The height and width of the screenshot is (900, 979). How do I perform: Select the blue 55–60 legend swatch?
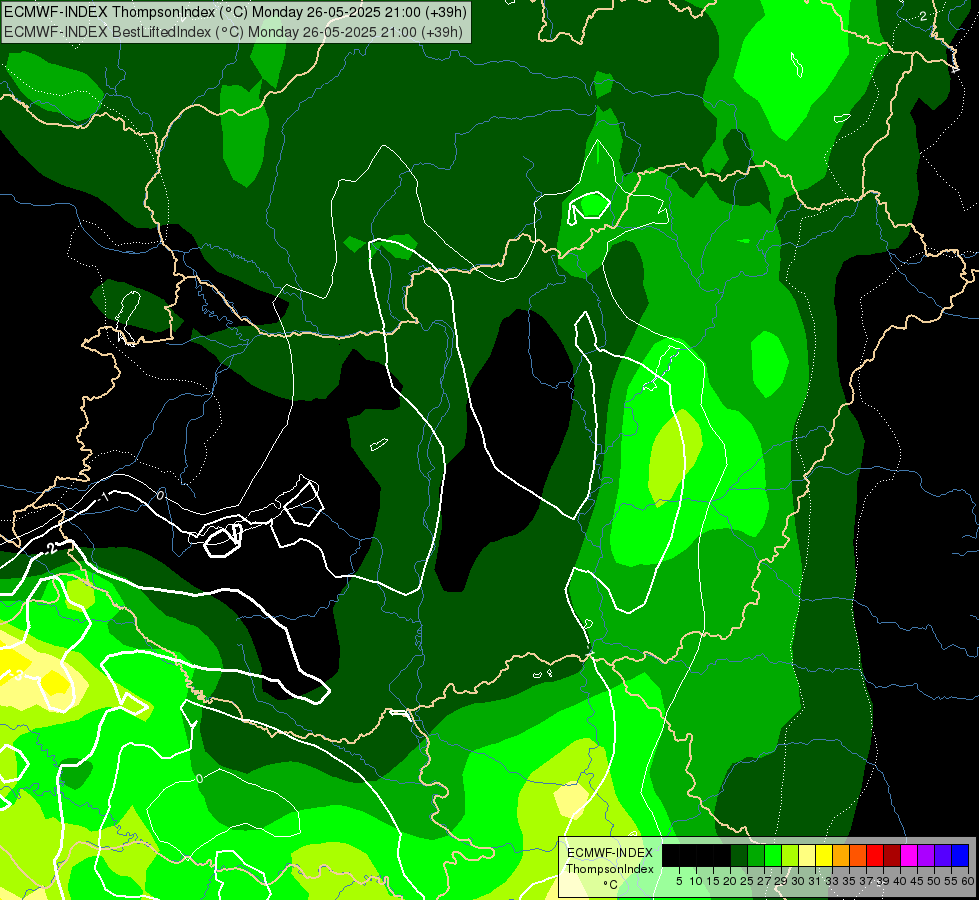pyautogui.click(x=960, y=856)
